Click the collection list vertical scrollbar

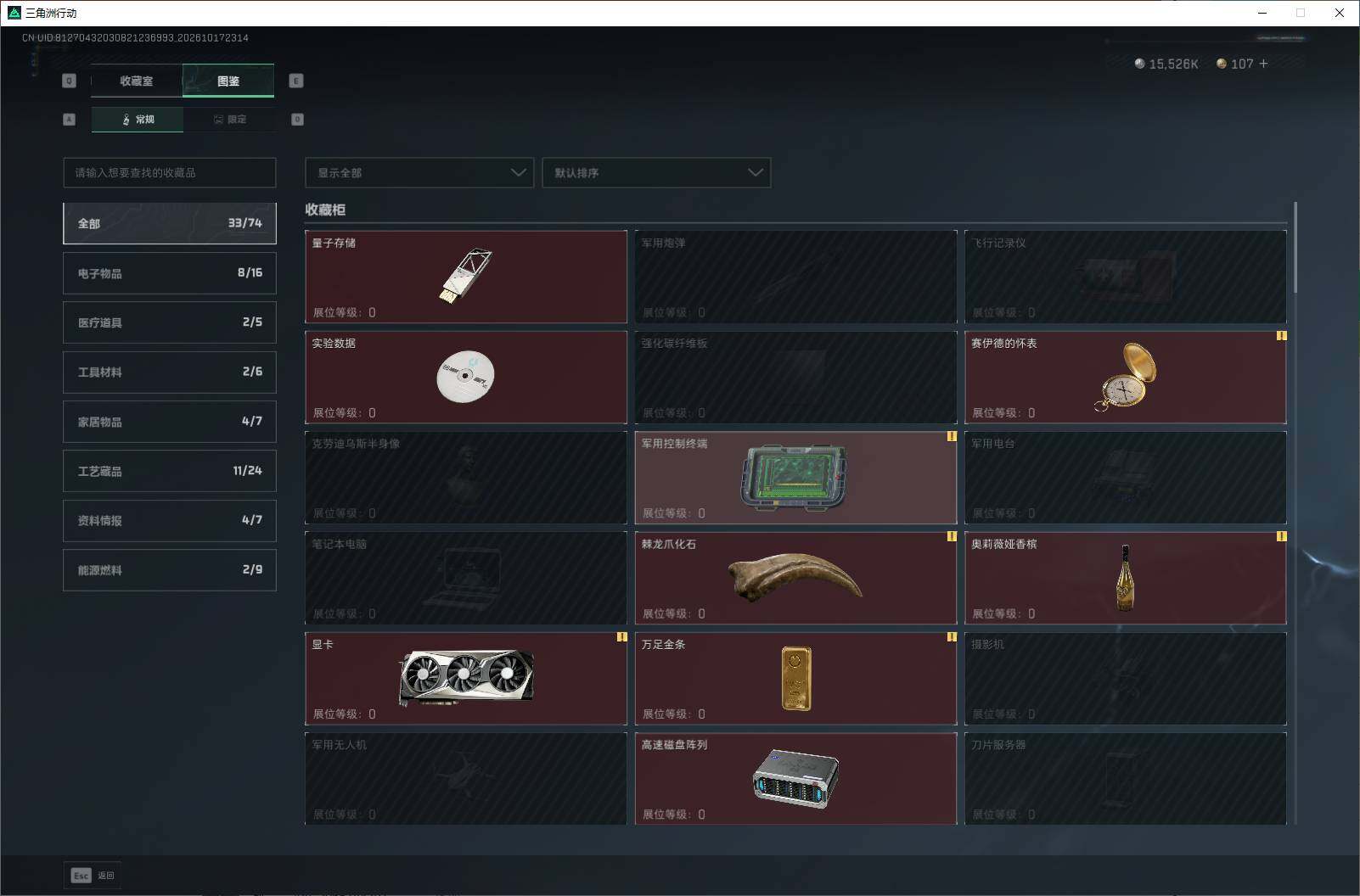point(1295,248)
